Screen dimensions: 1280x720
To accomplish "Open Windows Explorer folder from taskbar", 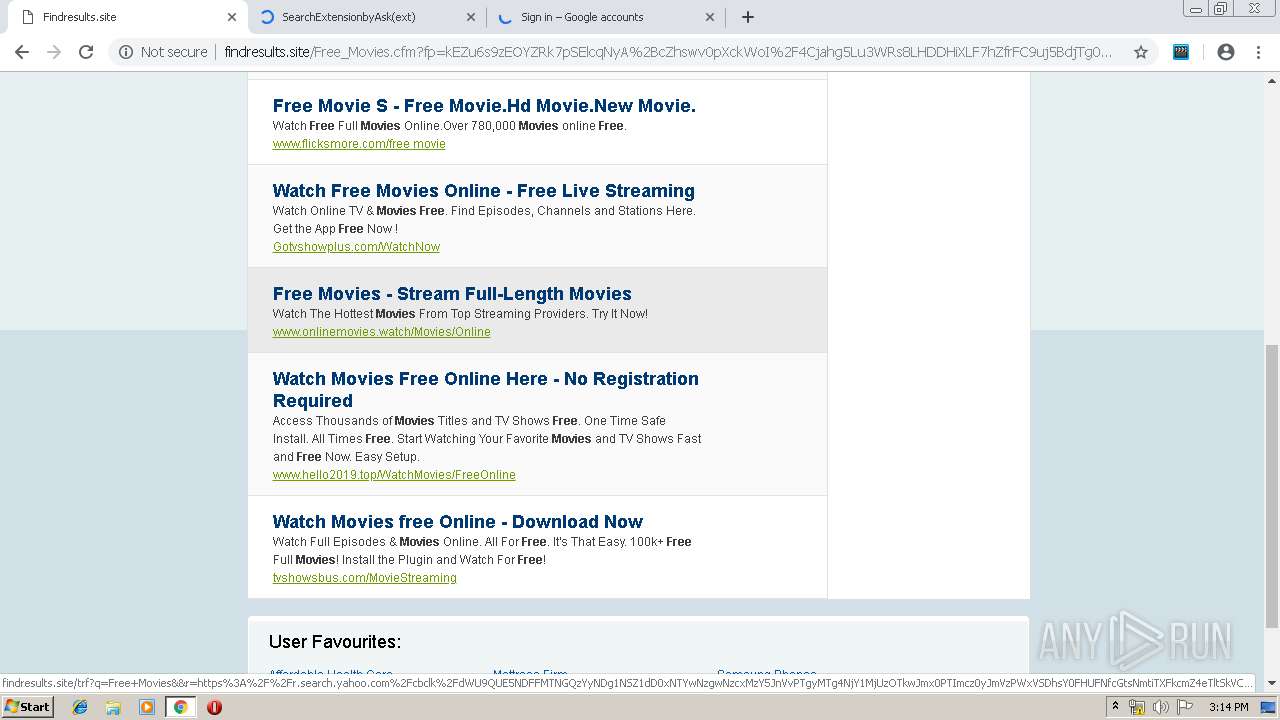I will (113, 707).
